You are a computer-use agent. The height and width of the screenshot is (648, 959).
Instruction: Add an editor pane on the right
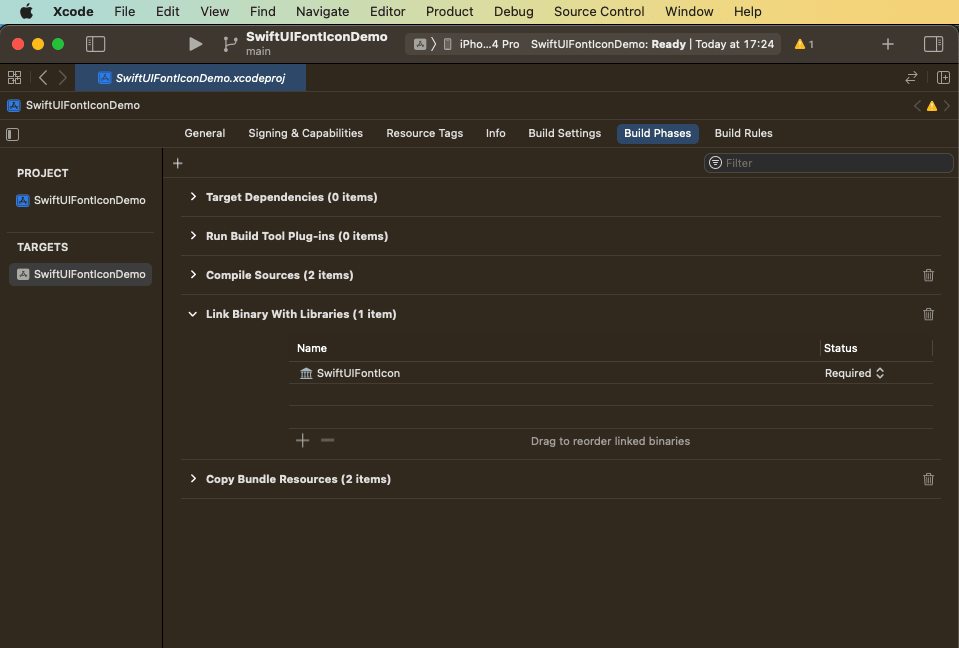943,78
